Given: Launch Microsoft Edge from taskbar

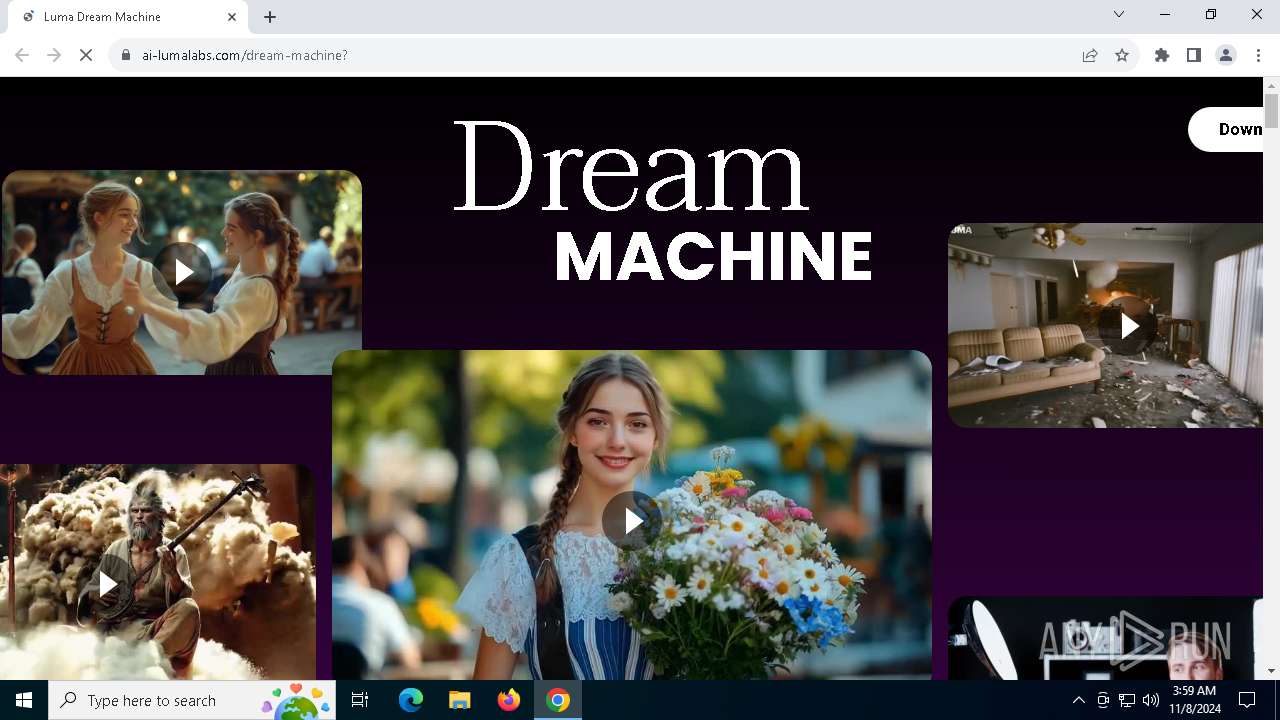Looking at the screenshot, I should click(411, 700).
